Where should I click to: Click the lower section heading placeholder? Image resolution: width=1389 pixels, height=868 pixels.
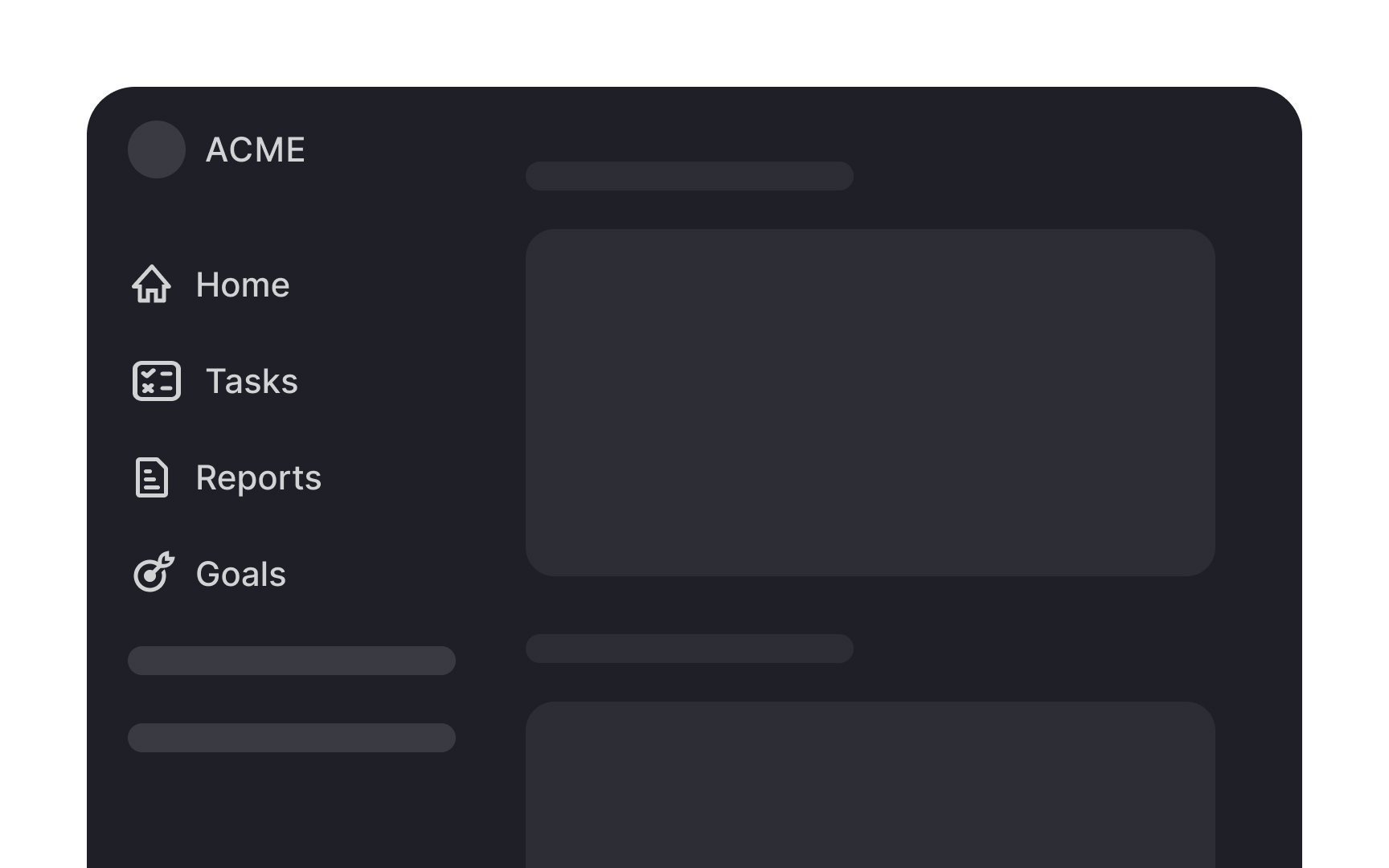point(690,649)
